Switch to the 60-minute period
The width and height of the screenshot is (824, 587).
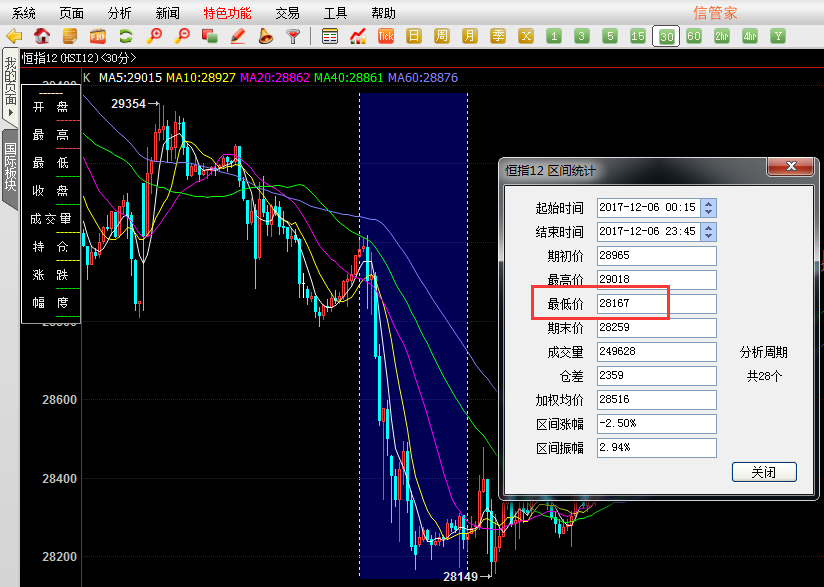pyautogui.click(x=694, y=36)
